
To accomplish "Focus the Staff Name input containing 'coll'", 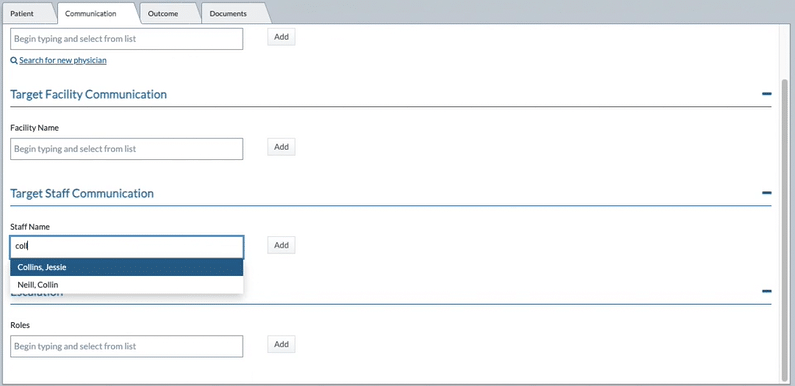I will (127, 247).
